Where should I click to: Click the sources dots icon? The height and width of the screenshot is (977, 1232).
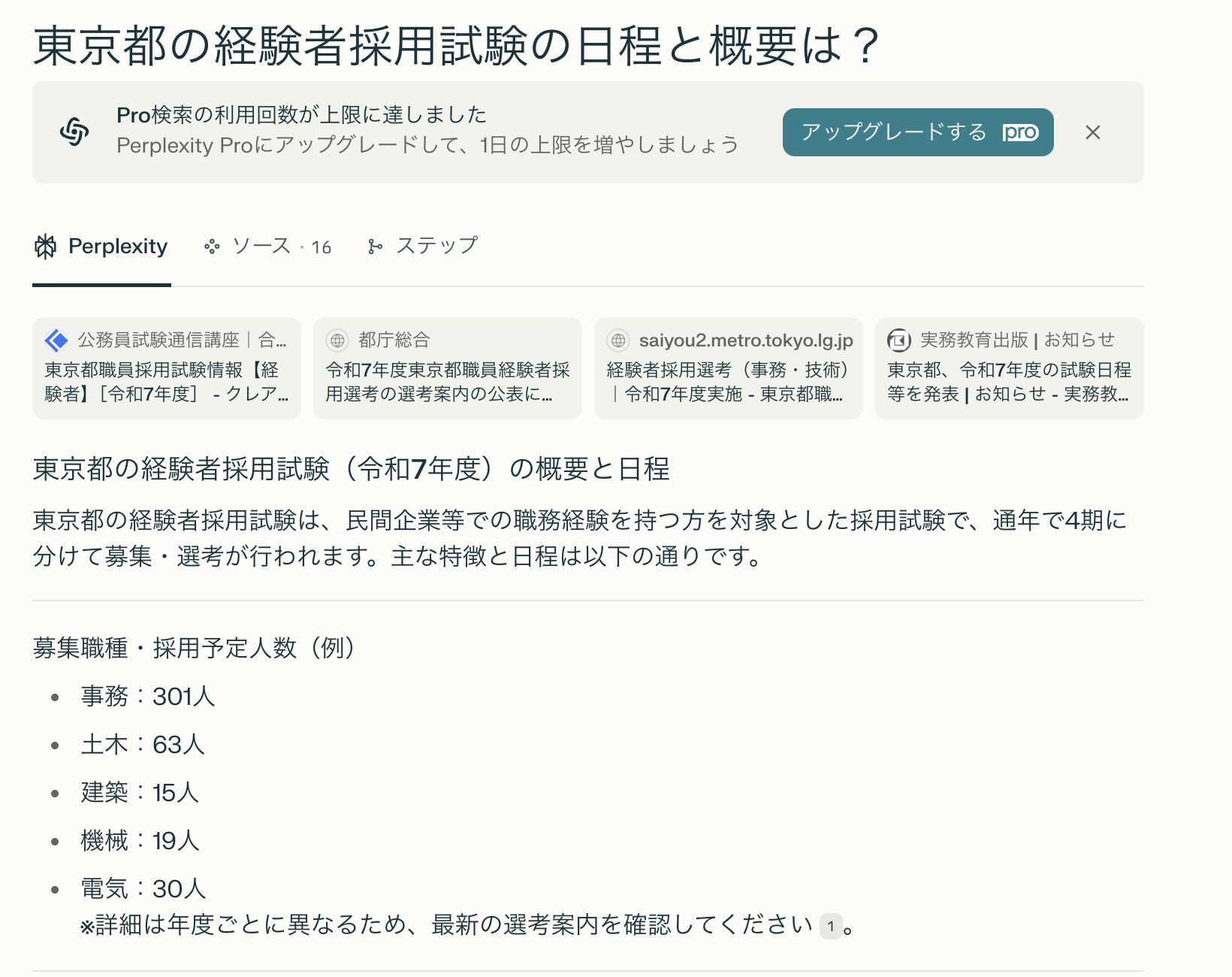pos(212,247)
